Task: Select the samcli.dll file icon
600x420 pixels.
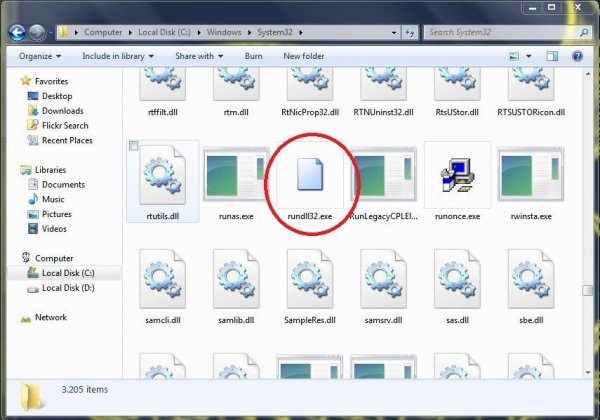Action: coord(163,279)
